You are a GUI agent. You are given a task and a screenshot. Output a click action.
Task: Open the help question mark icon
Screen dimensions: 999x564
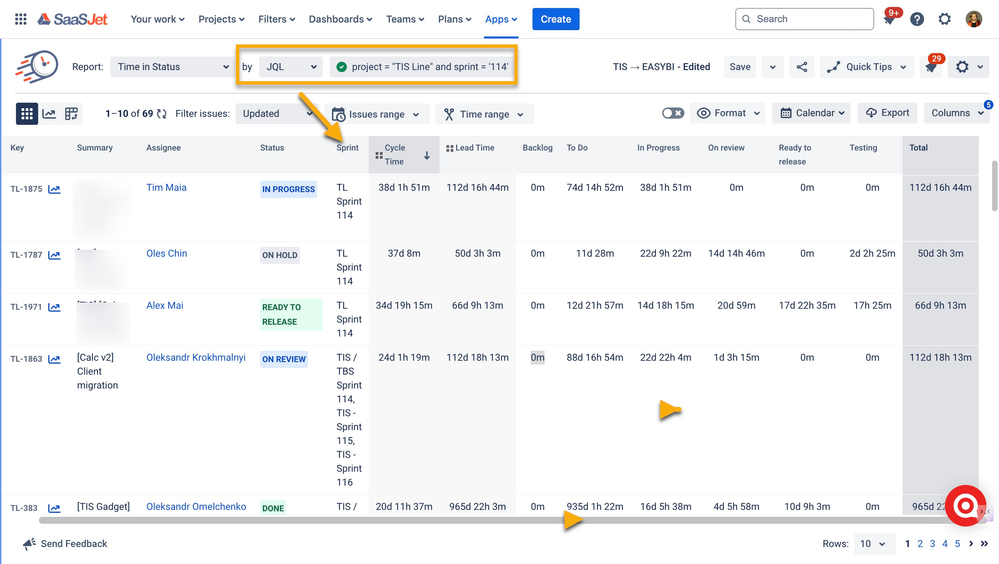click(917, 19)
